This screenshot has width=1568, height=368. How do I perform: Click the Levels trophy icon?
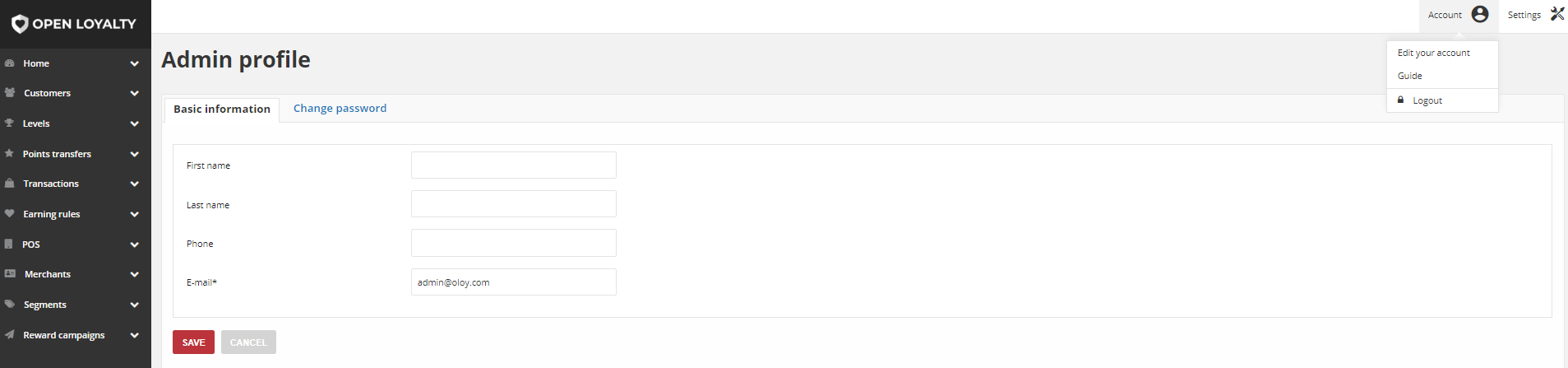point(9,123)
